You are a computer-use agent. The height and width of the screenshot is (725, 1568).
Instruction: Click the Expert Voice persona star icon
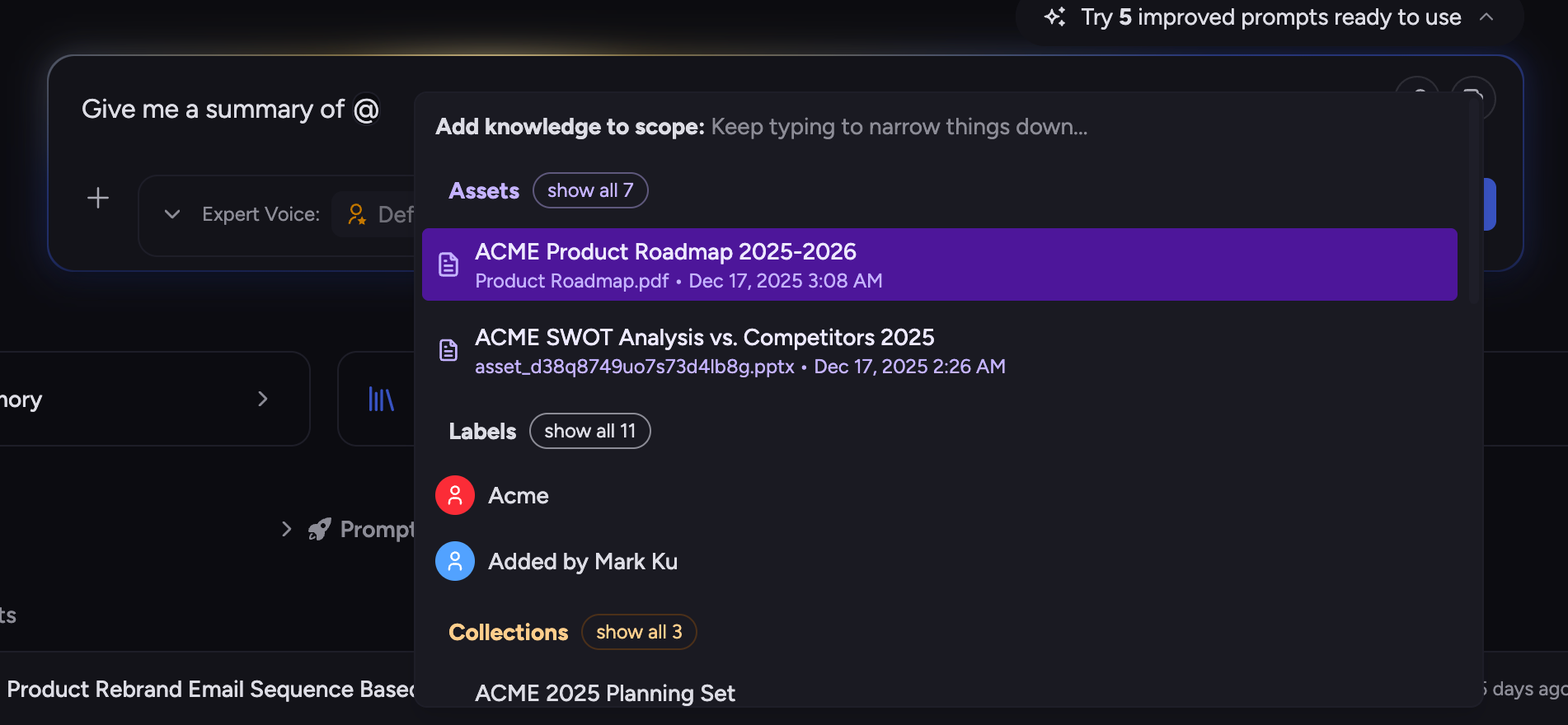click(x=357, y=214)
